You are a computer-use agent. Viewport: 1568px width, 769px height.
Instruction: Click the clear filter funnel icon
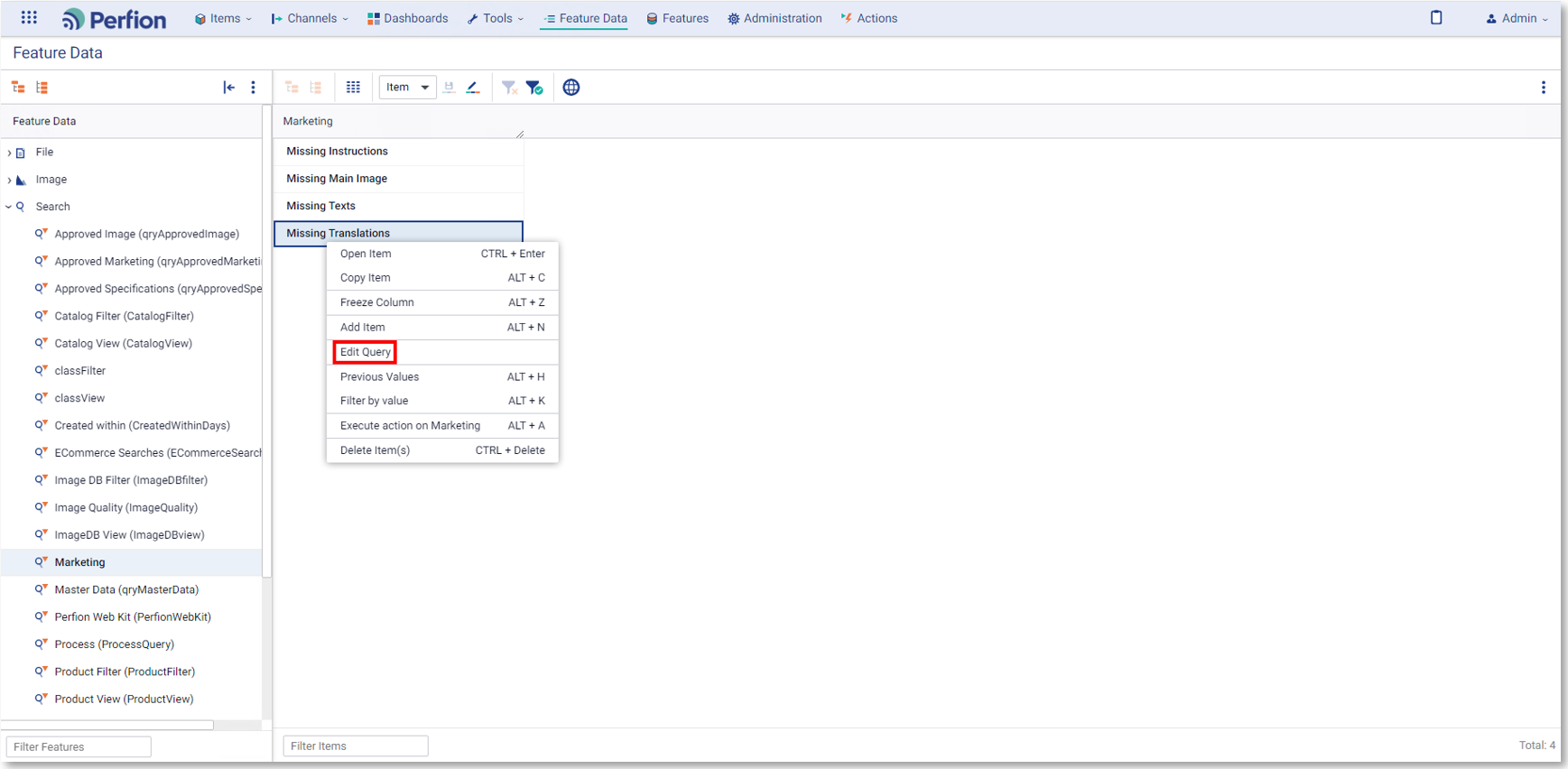coord(509,88)
